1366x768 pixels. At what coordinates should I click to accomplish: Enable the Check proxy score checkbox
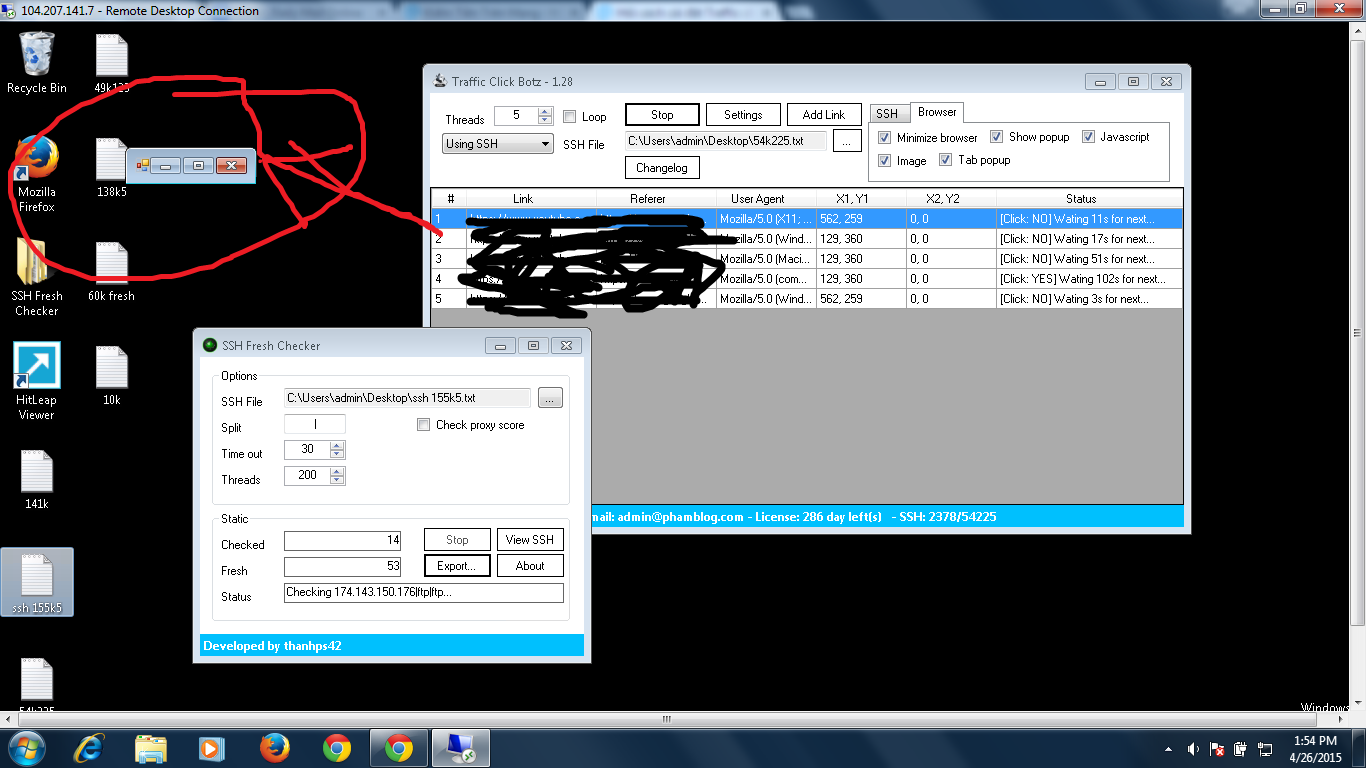tap(423, 425)
